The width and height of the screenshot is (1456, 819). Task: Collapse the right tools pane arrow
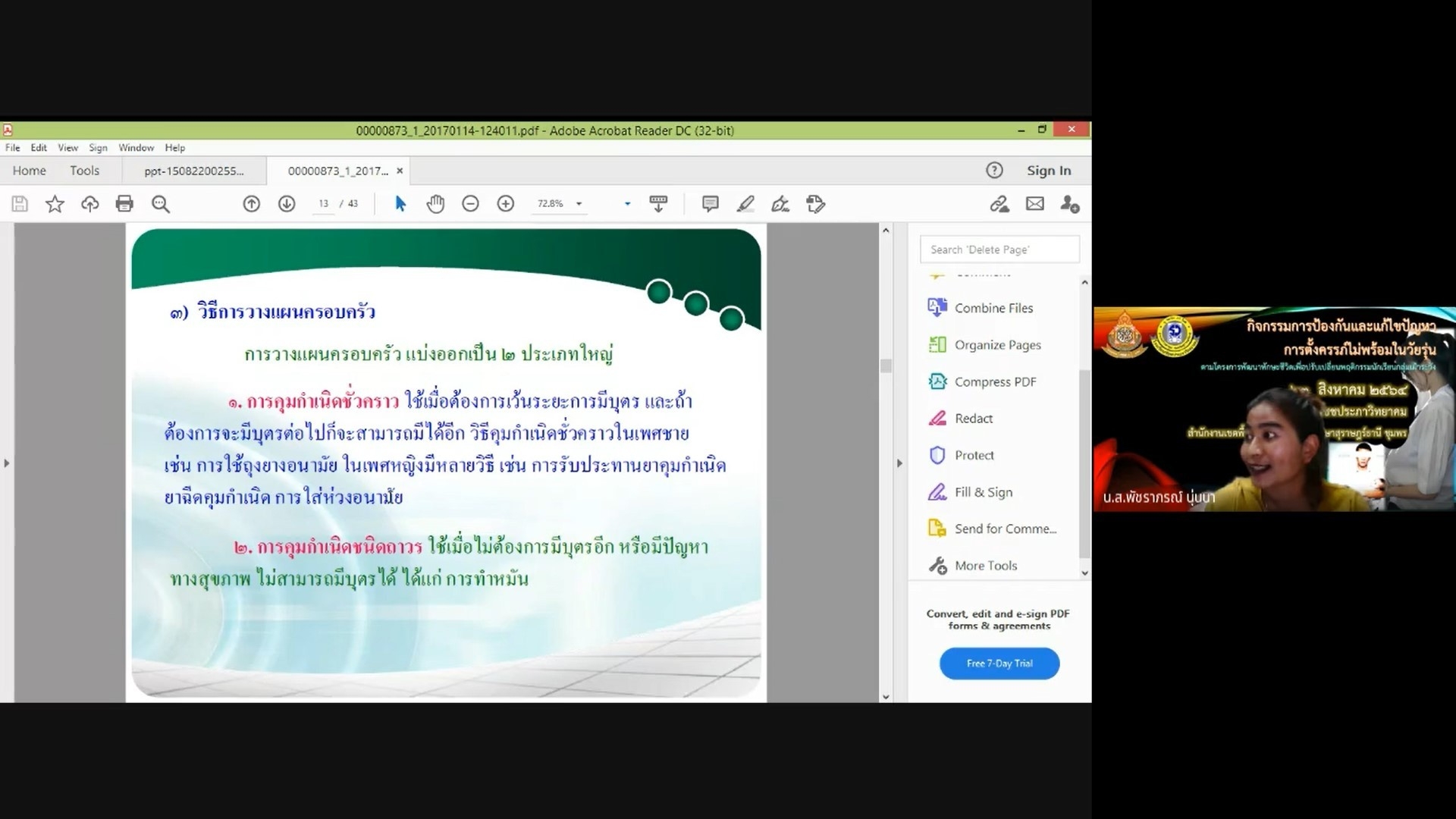click(x=899, y=463)
